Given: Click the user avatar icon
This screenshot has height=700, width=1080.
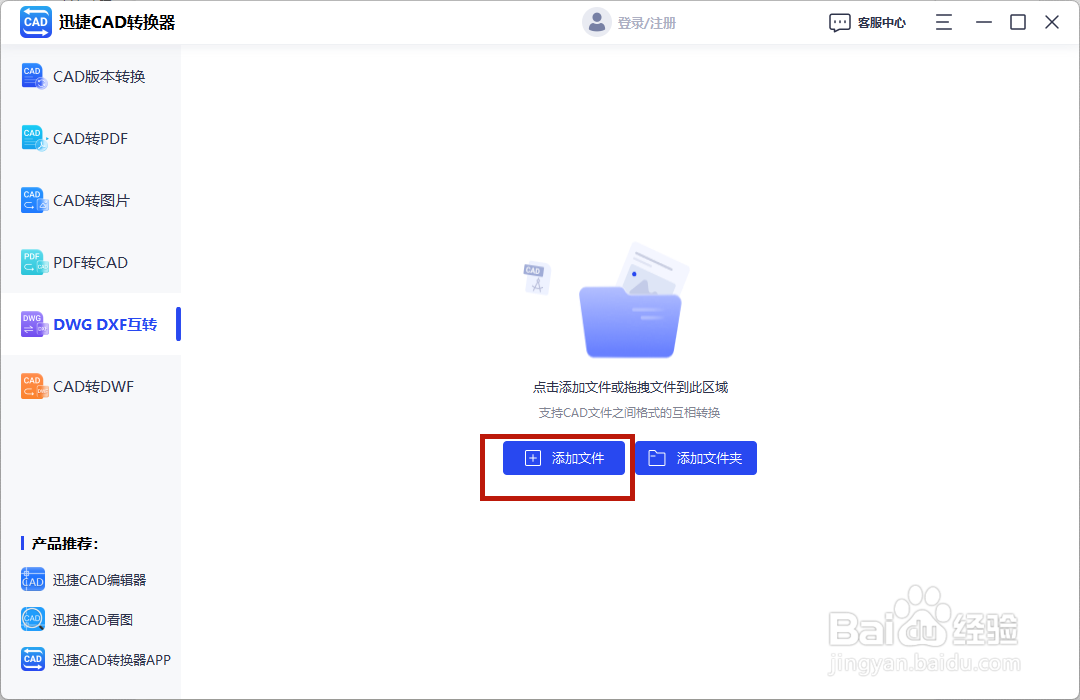Looking at the screenshot, I should pyautogui.click(x=597, y=21).
